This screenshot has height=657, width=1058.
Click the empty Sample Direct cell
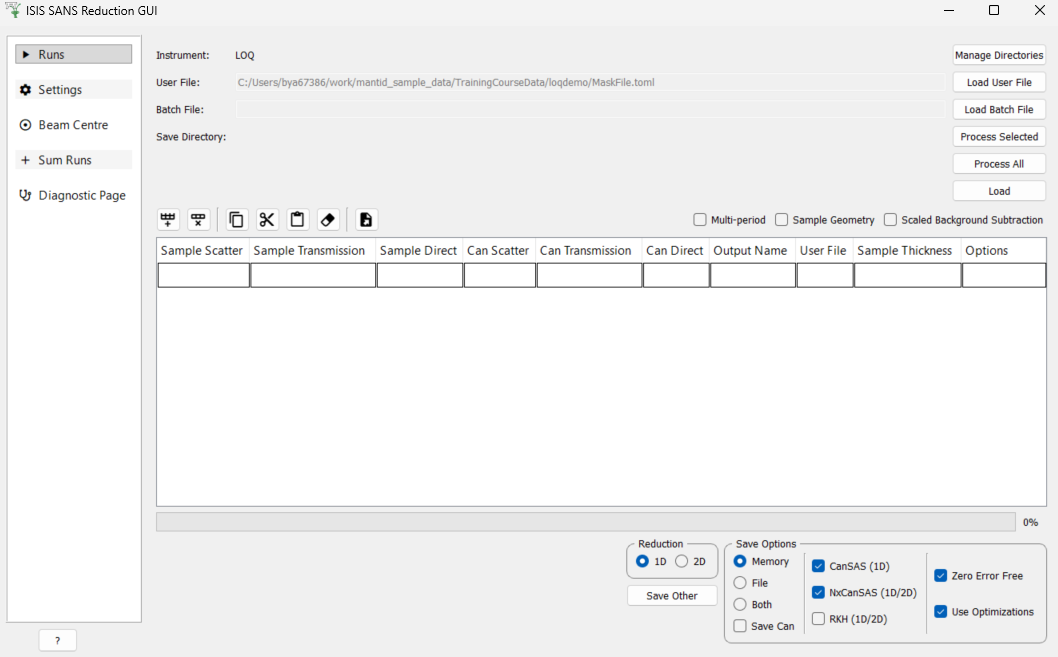[420, 275]
